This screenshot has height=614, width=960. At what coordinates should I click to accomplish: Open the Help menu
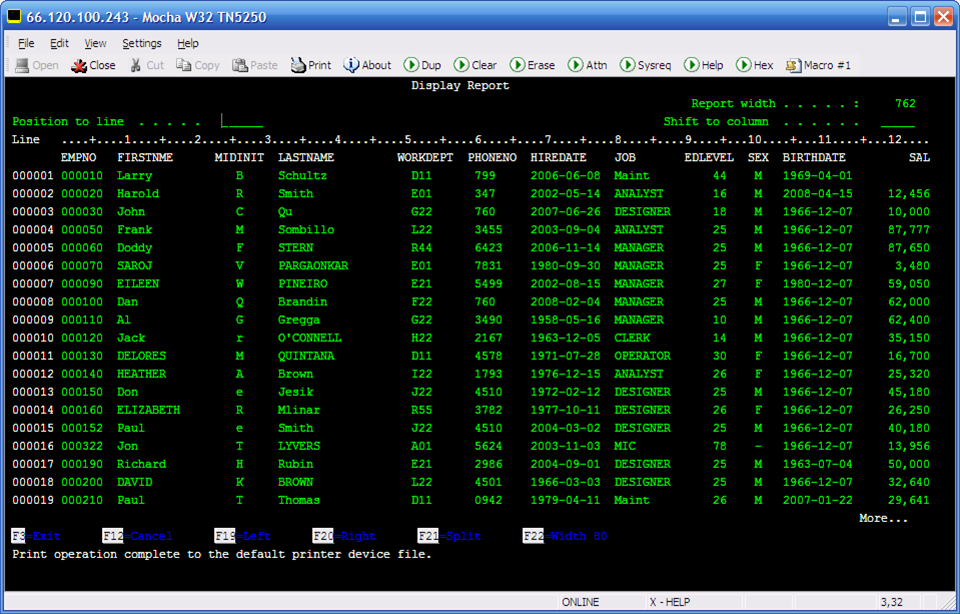[x=188, y=43]
